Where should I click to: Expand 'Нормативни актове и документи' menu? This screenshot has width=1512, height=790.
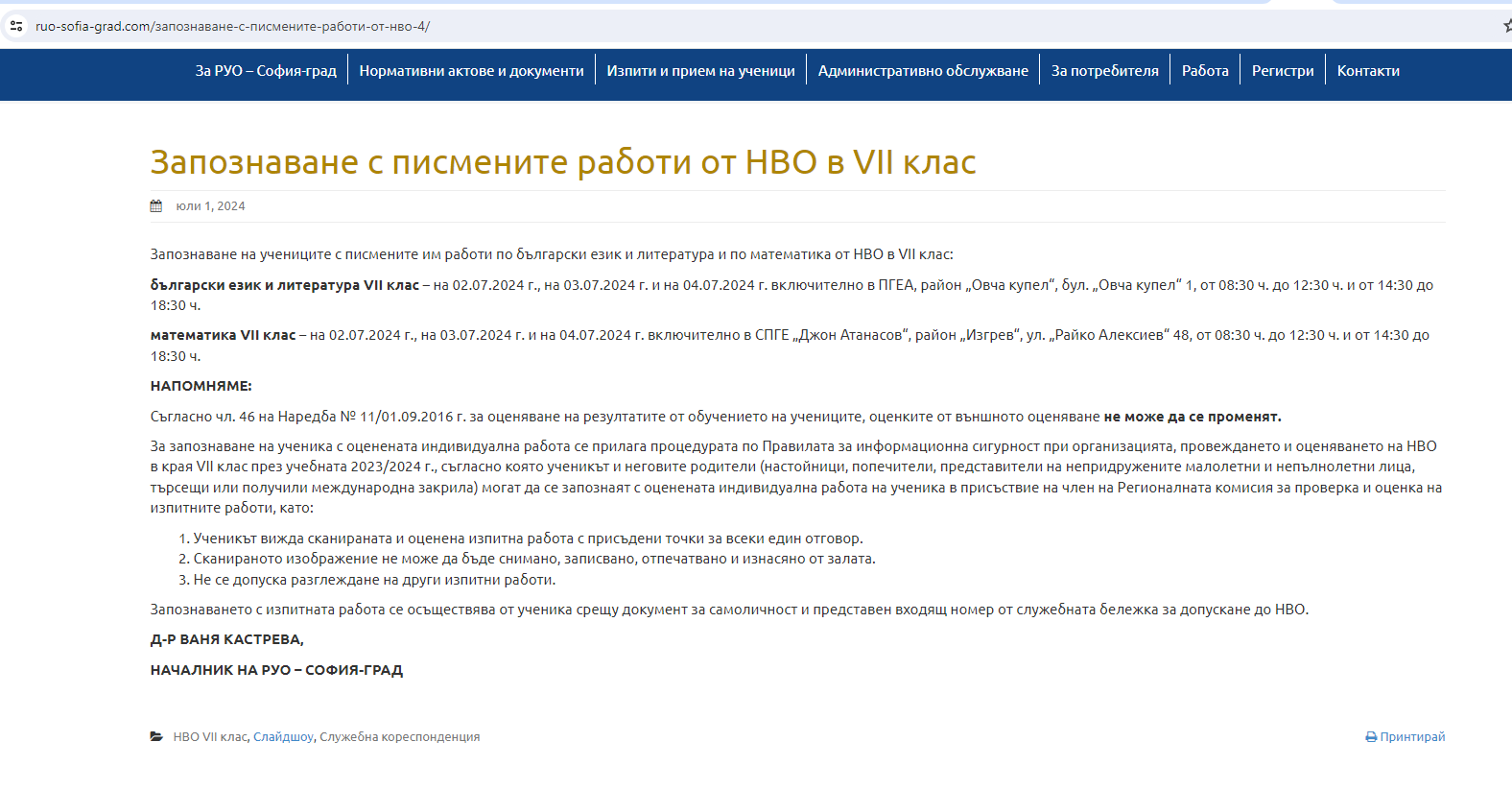[x=471, y=71]
